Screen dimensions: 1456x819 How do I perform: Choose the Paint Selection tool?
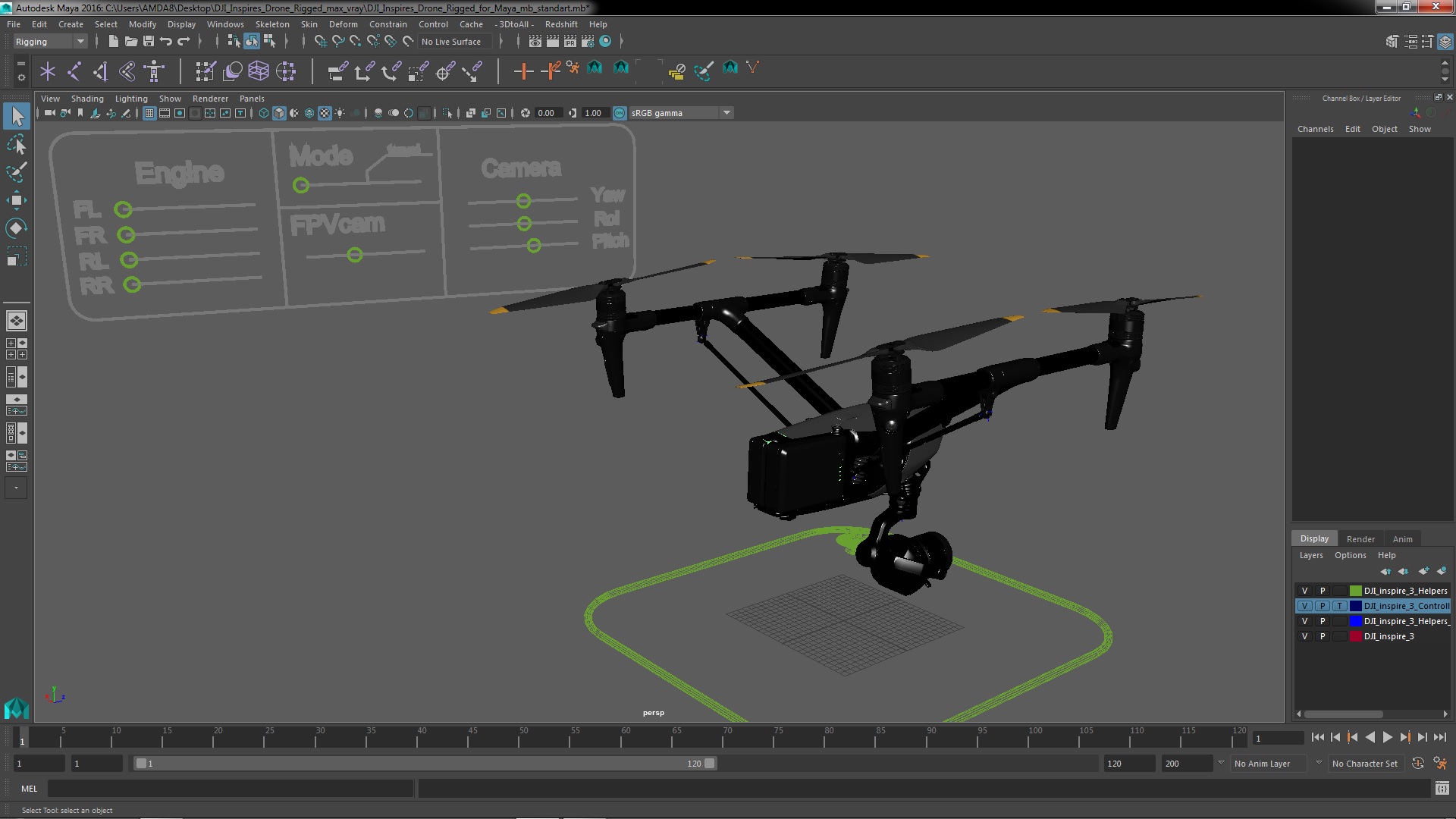pyautogui.click(x=17, y=172)
